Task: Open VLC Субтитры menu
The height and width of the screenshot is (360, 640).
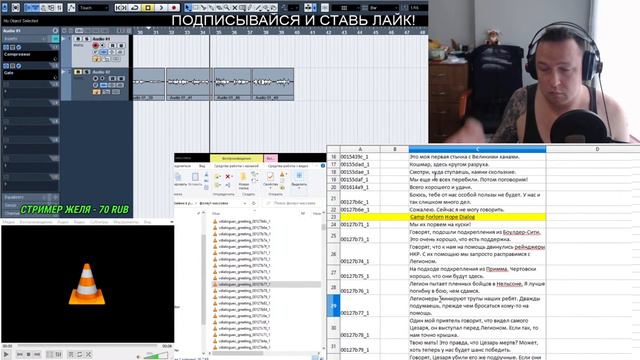Action: (99, 222)
